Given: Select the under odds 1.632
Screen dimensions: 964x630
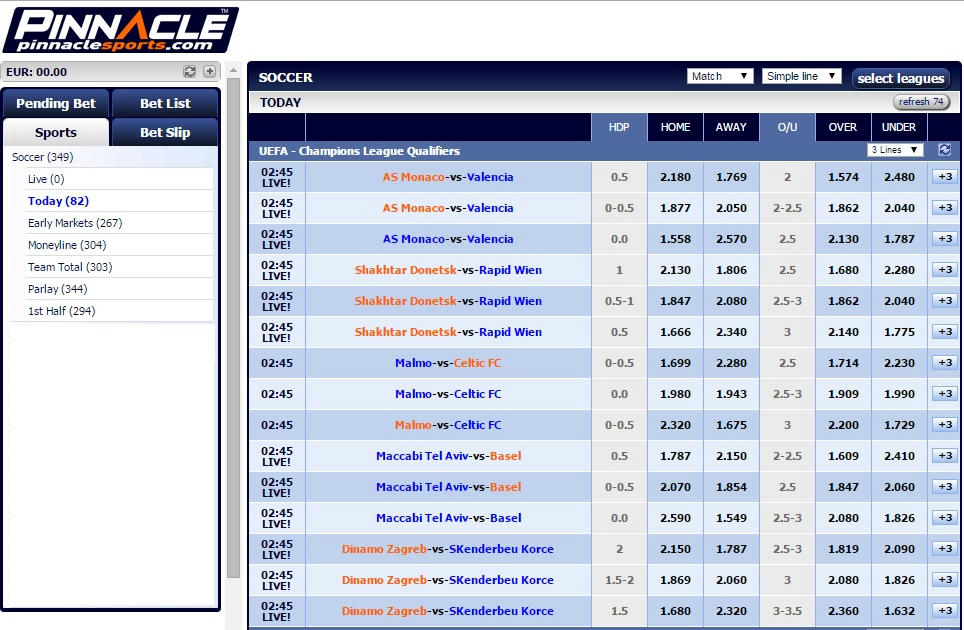Looking at the screenshot, I should coord(899,611).
